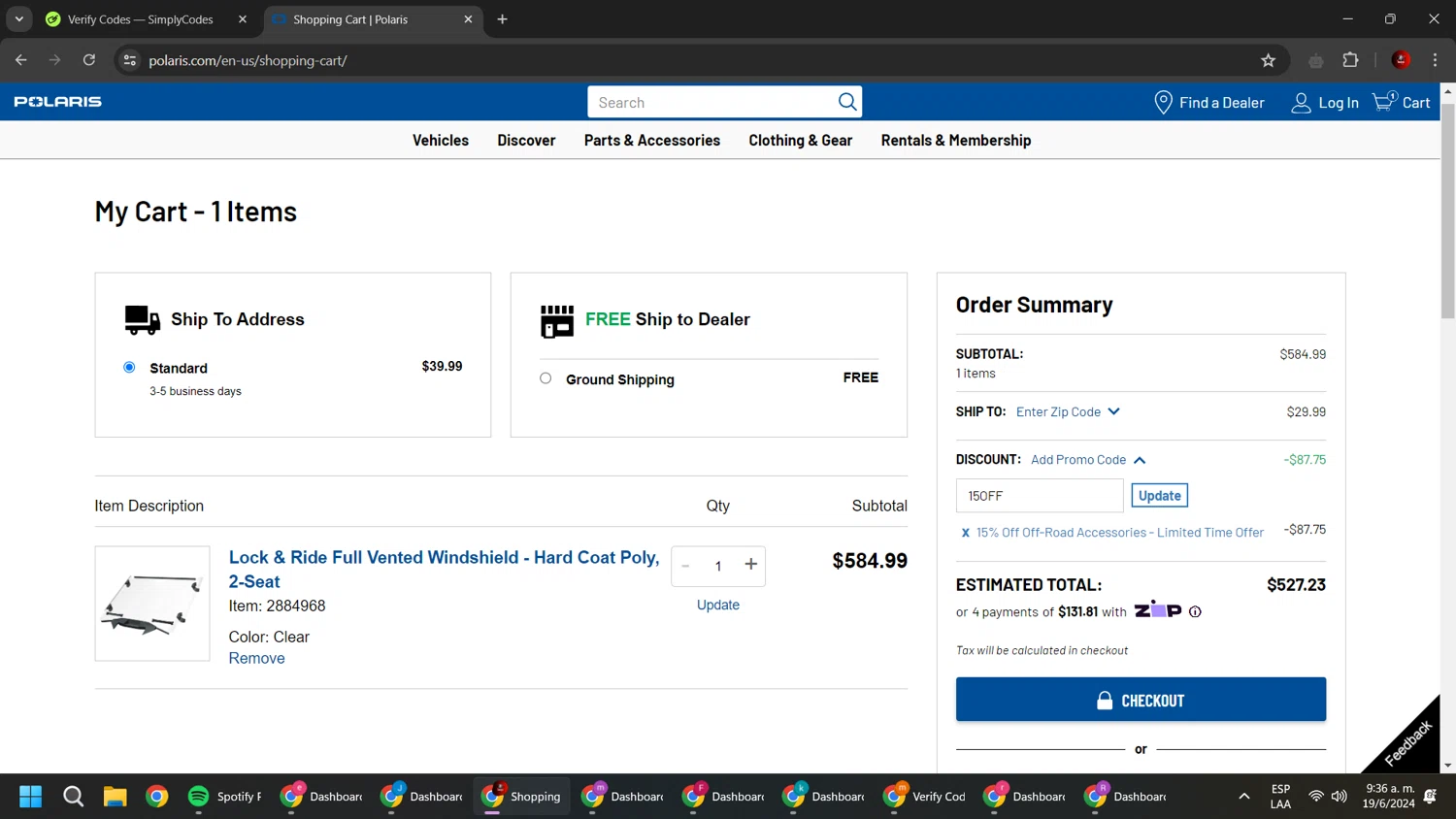
Task: Click the 15% Off Off-Road Accessories offer text
Action: pos(1120,533)
